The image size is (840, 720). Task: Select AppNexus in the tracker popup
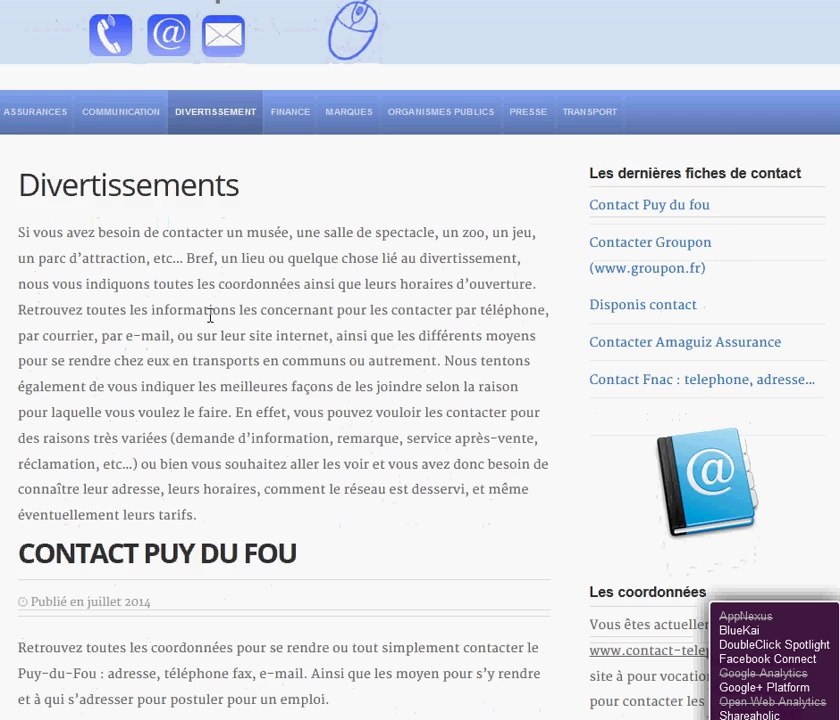point(746,616)
